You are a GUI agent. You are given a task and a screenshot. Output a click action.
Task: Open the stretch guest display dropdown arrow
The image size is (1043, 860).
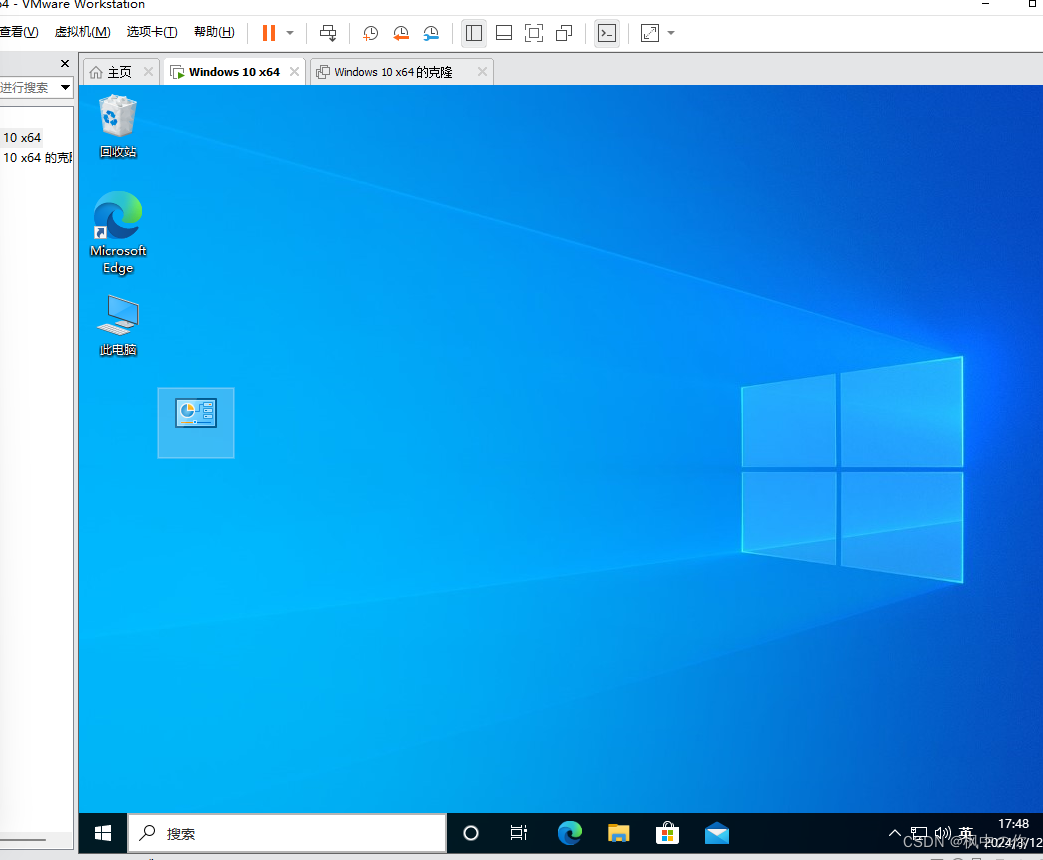tap(670, 32)
